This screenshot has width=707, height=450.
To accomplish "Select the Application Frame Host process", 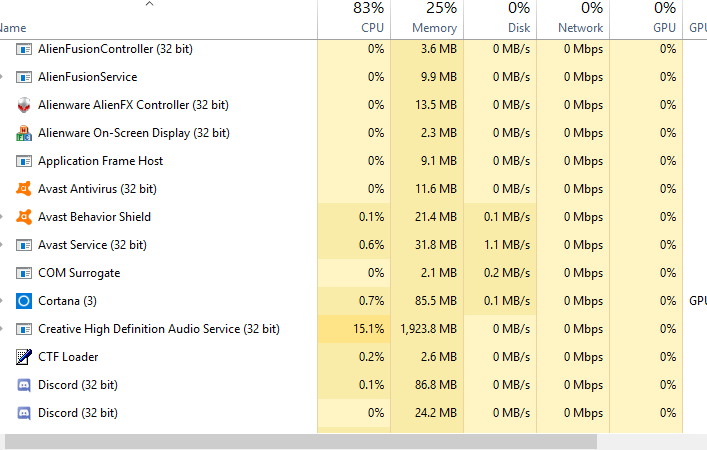I will coord(101,161).
